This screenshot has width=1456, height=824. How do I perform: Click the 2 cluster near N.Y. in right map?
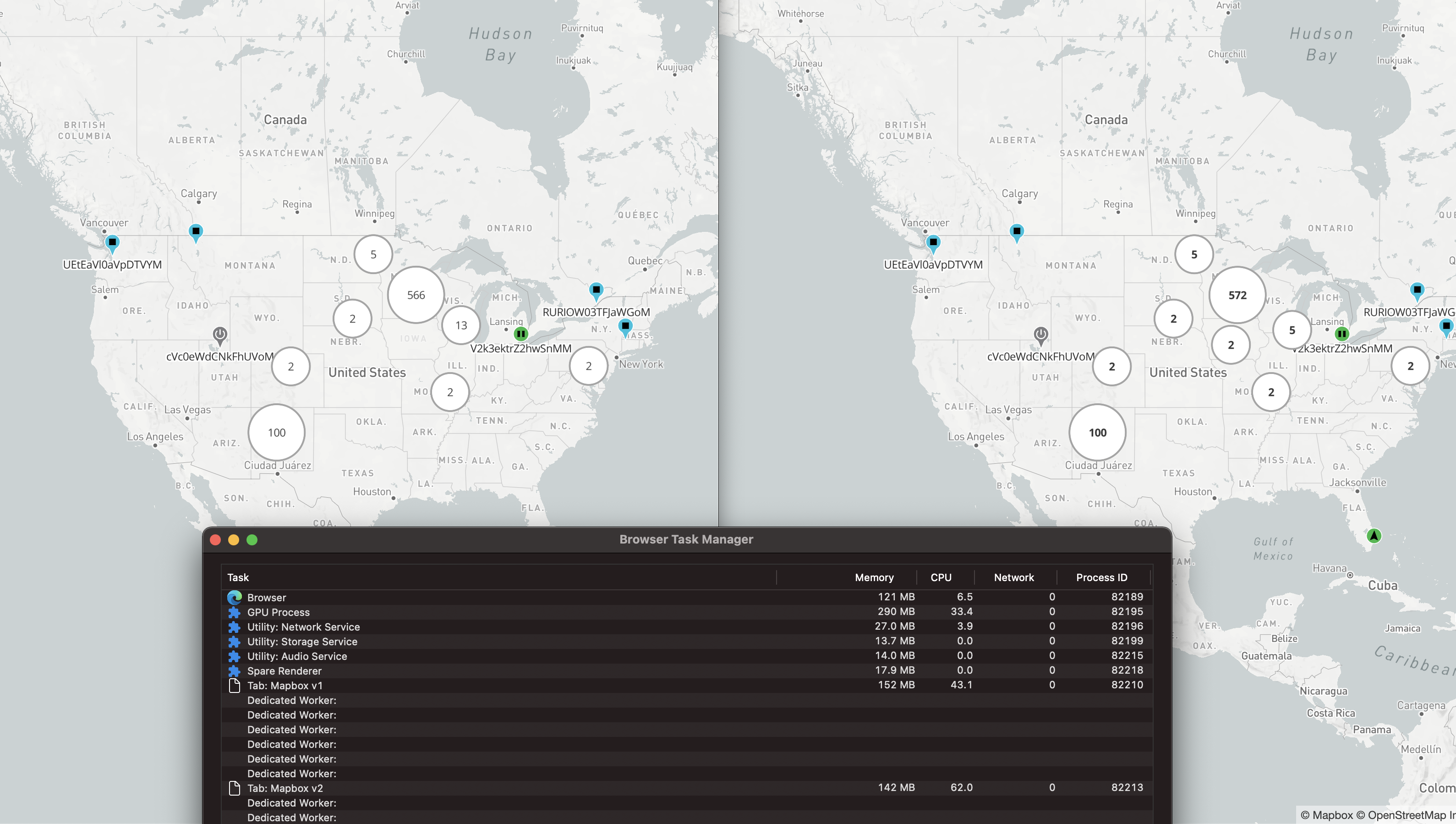pos(1410,366)
